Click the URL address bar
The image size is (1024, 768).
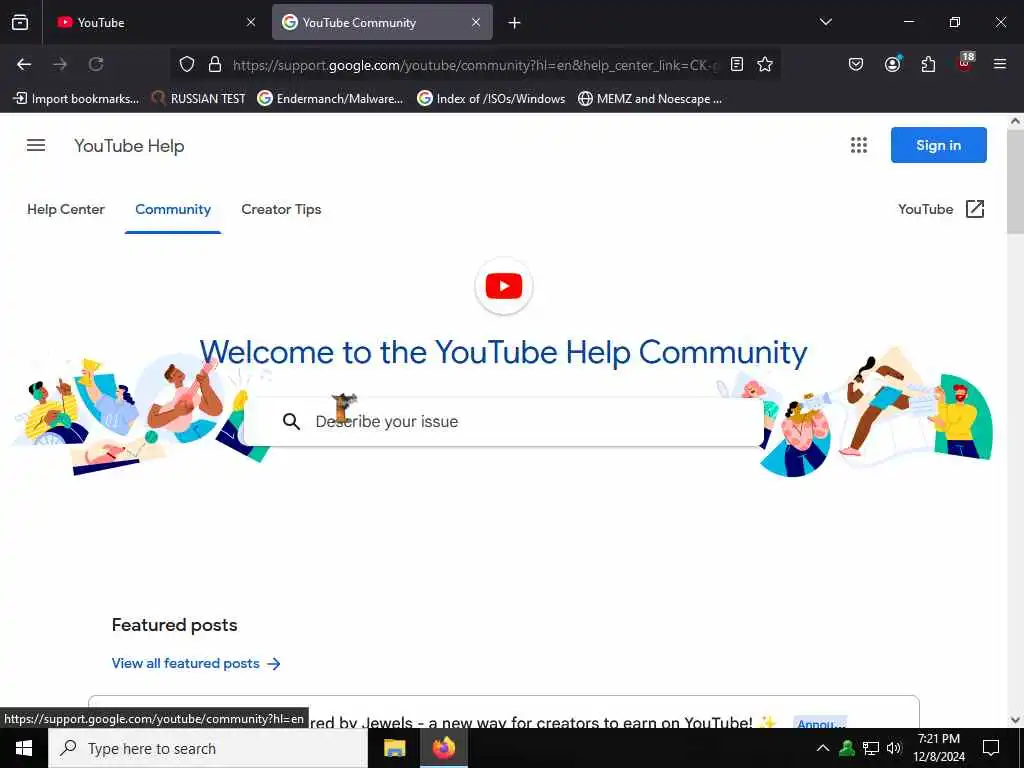[475, 65]
